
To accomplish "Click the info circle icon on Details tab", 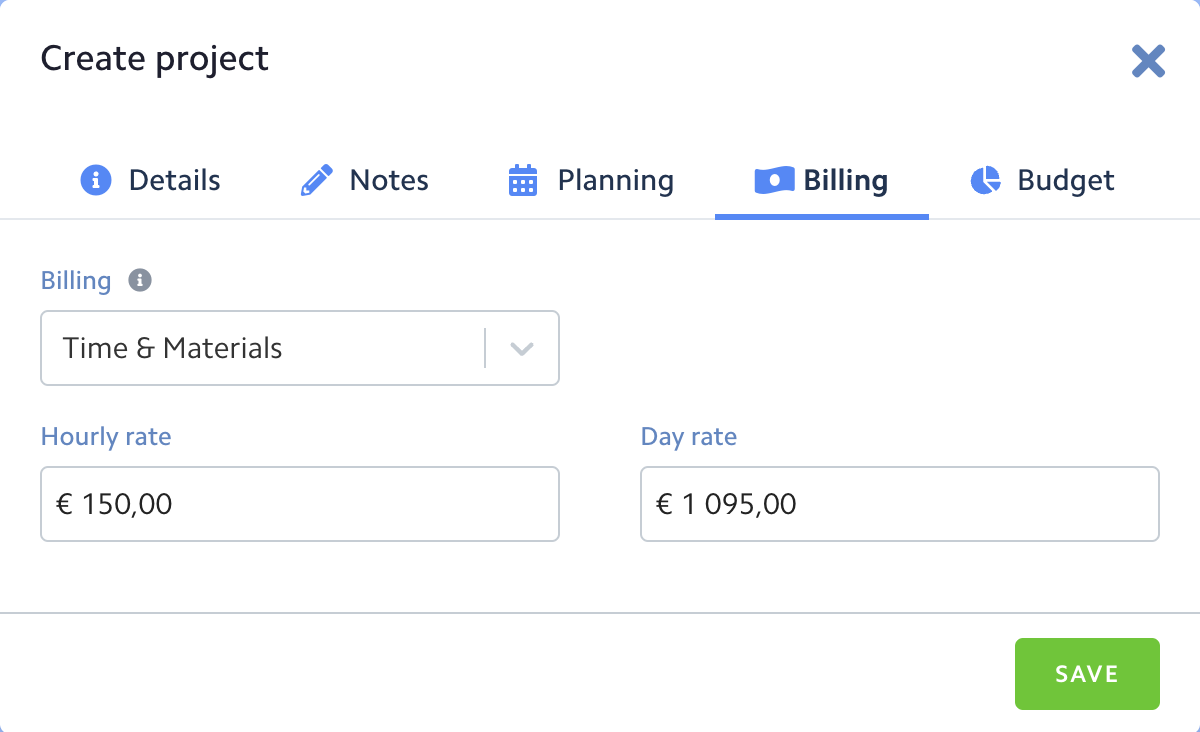I will pos(95,181).
